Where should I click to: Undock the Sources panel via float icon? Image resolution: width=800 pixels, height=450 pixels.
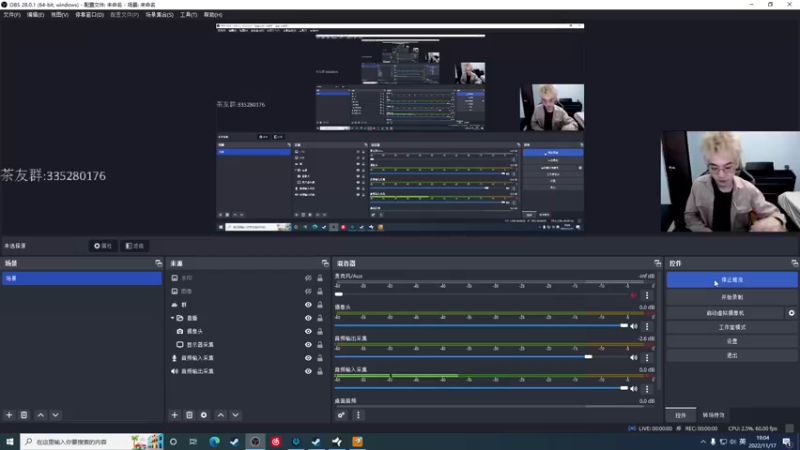(325, 263)
